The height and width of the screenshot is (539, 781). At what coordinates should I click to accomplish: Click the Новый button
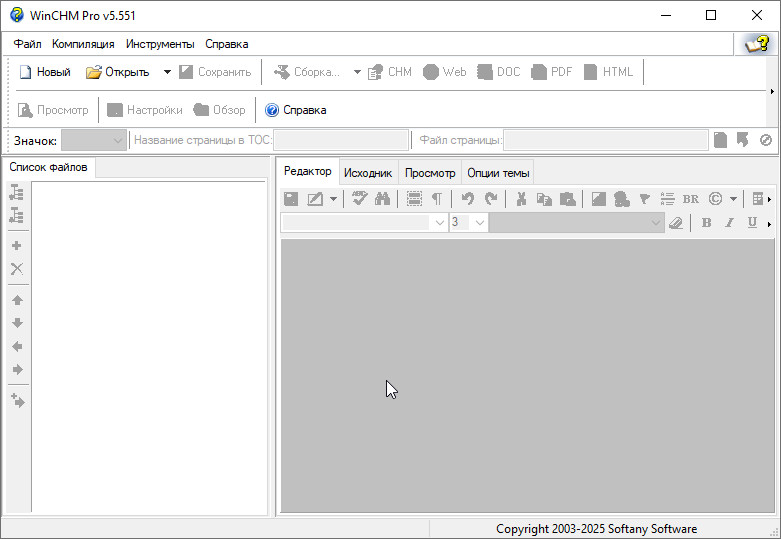[x=45, y=72]
